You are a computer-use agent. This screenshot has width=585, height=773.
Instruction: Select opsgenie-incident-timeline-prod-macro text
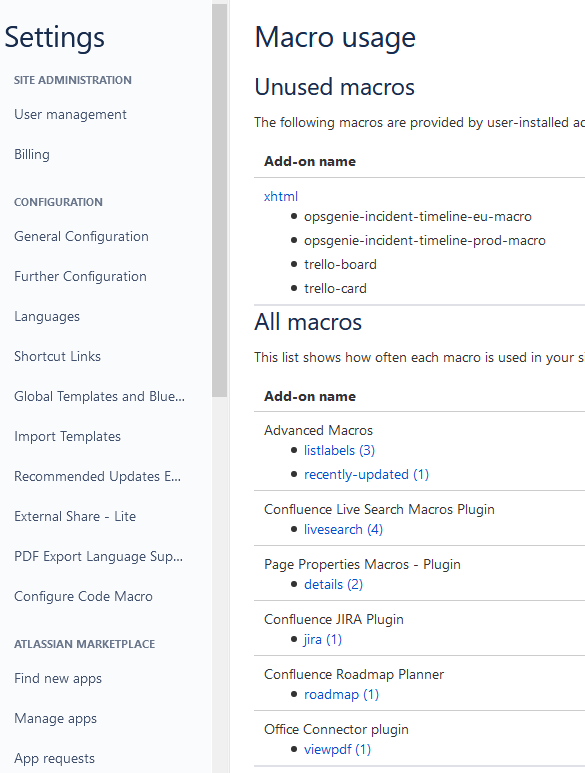[425, 241]
